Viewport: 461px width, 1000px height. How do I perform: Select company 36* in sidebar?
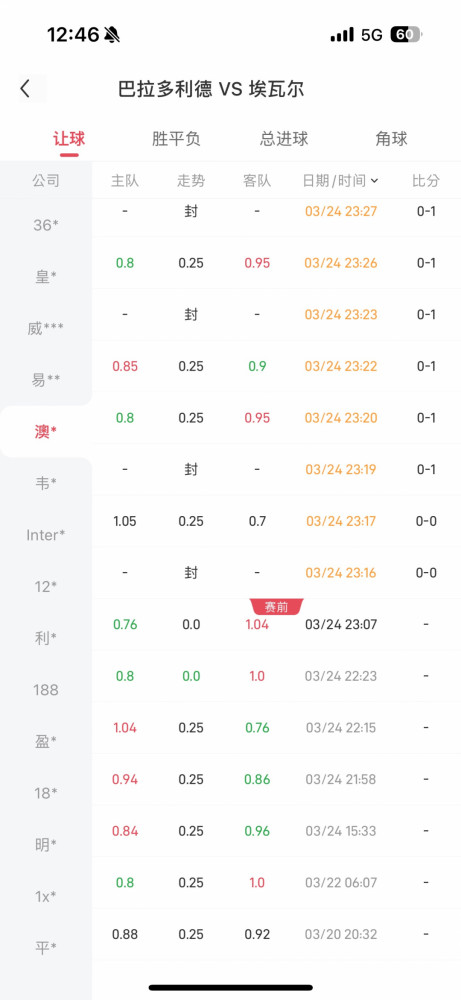click(x=46, y=224)
